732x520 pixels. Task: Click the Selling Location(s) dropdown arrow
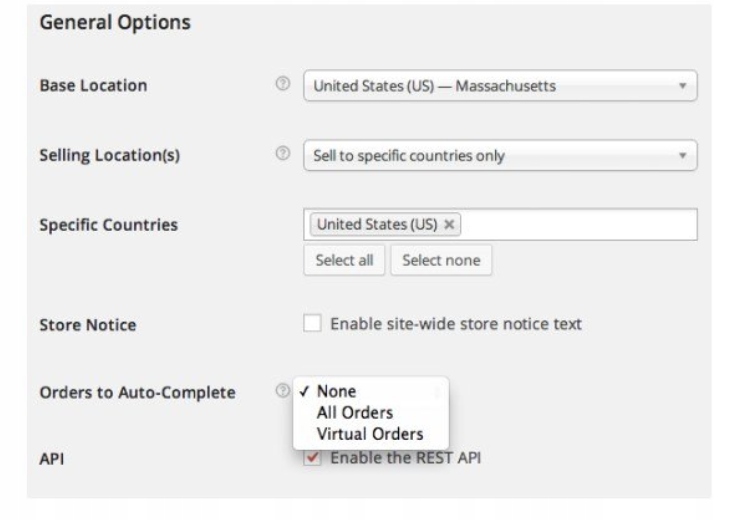[x=682, y=156]
